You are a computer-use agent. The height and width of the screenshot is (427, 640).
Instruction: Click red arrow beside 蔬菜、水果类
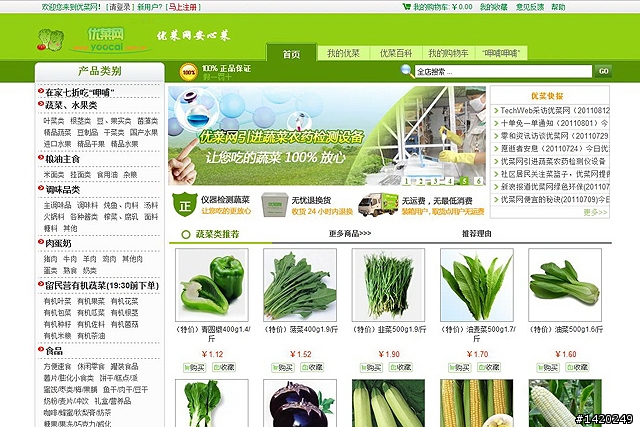(41, 104)
